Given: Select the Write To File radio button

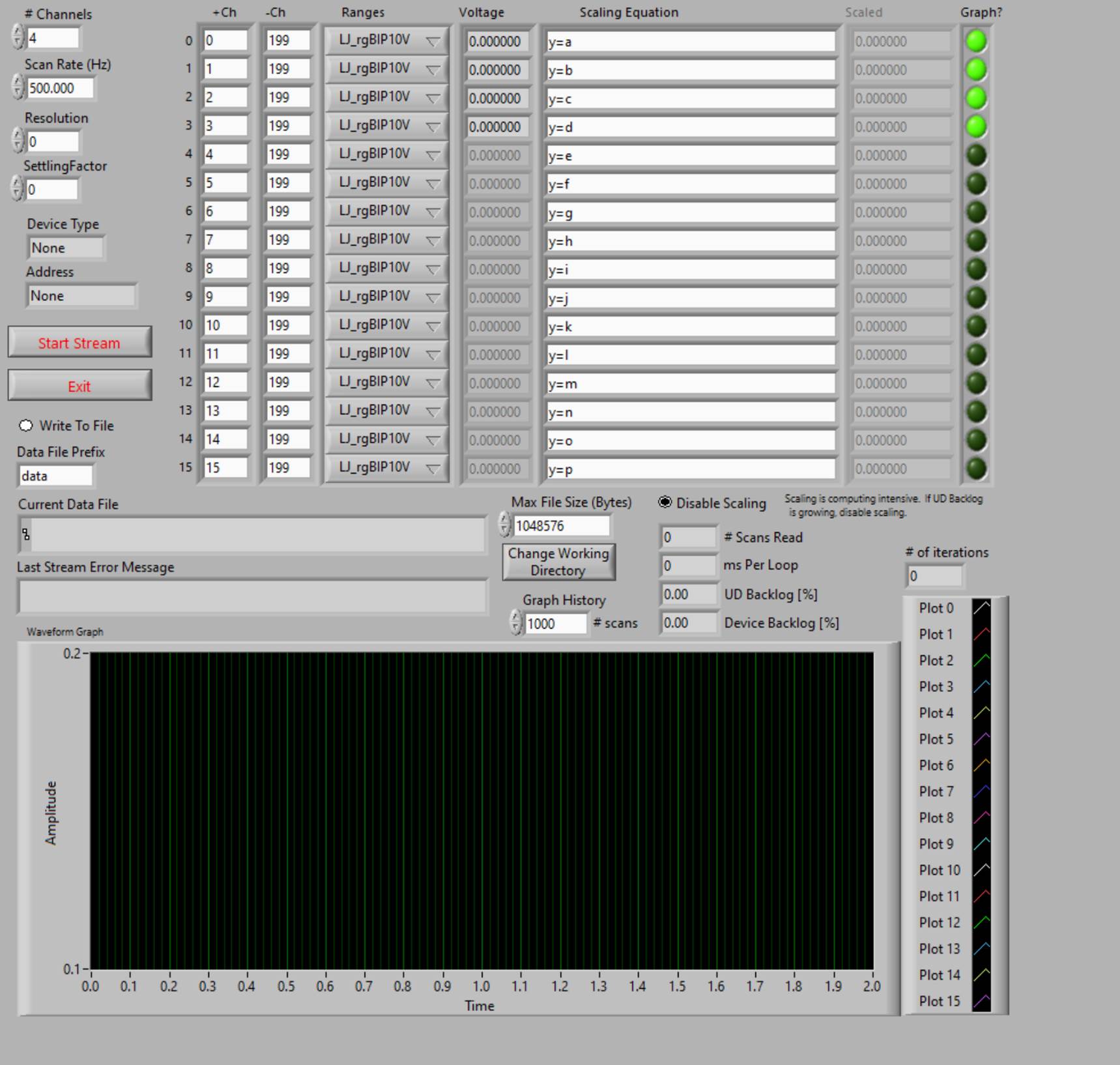Looking at the screenshot, I should click(x=26, y=426).
